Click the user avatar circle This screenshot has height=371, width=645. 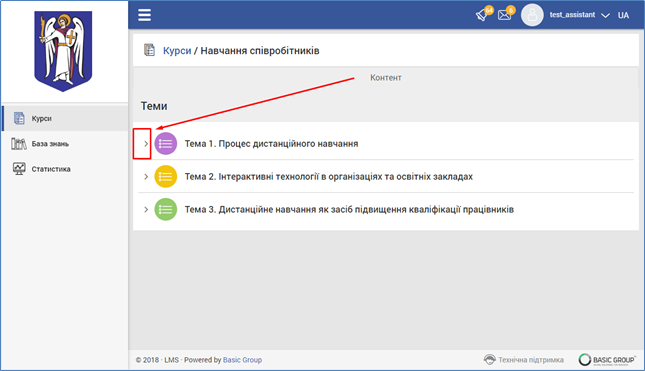[x=532, y=15]
